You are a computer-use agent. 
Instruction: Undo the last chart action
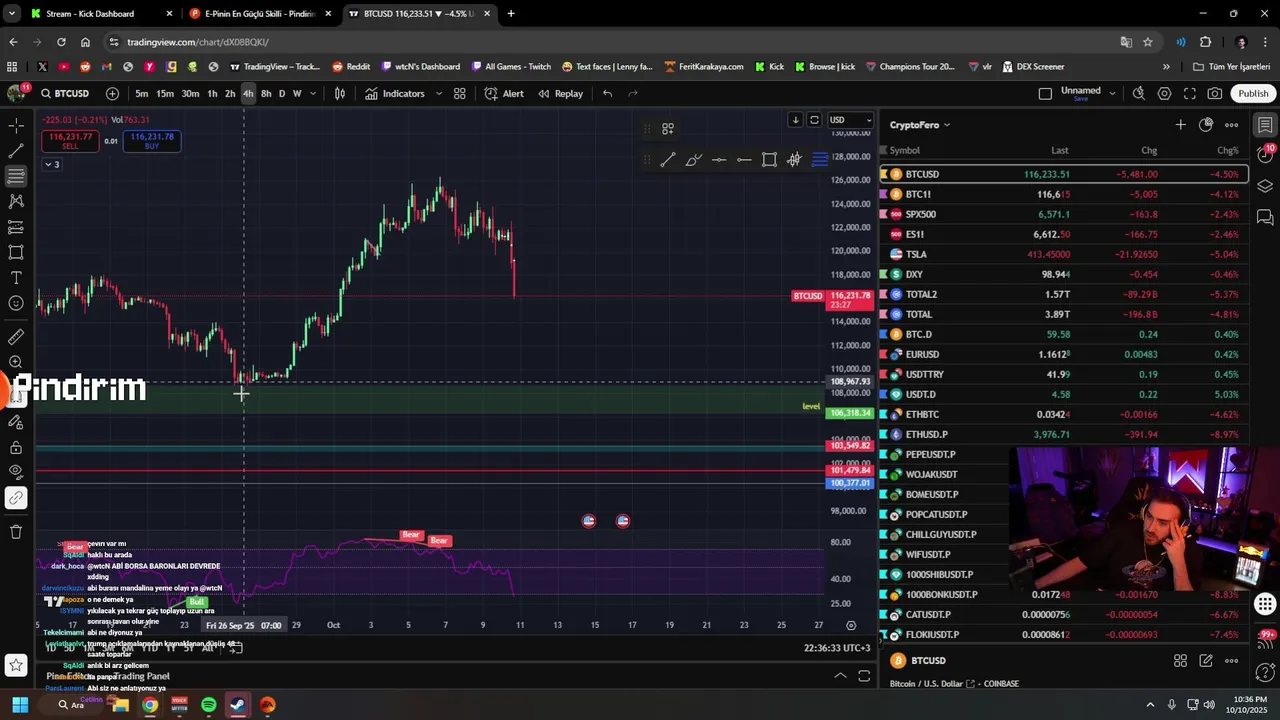click(607, 93)
